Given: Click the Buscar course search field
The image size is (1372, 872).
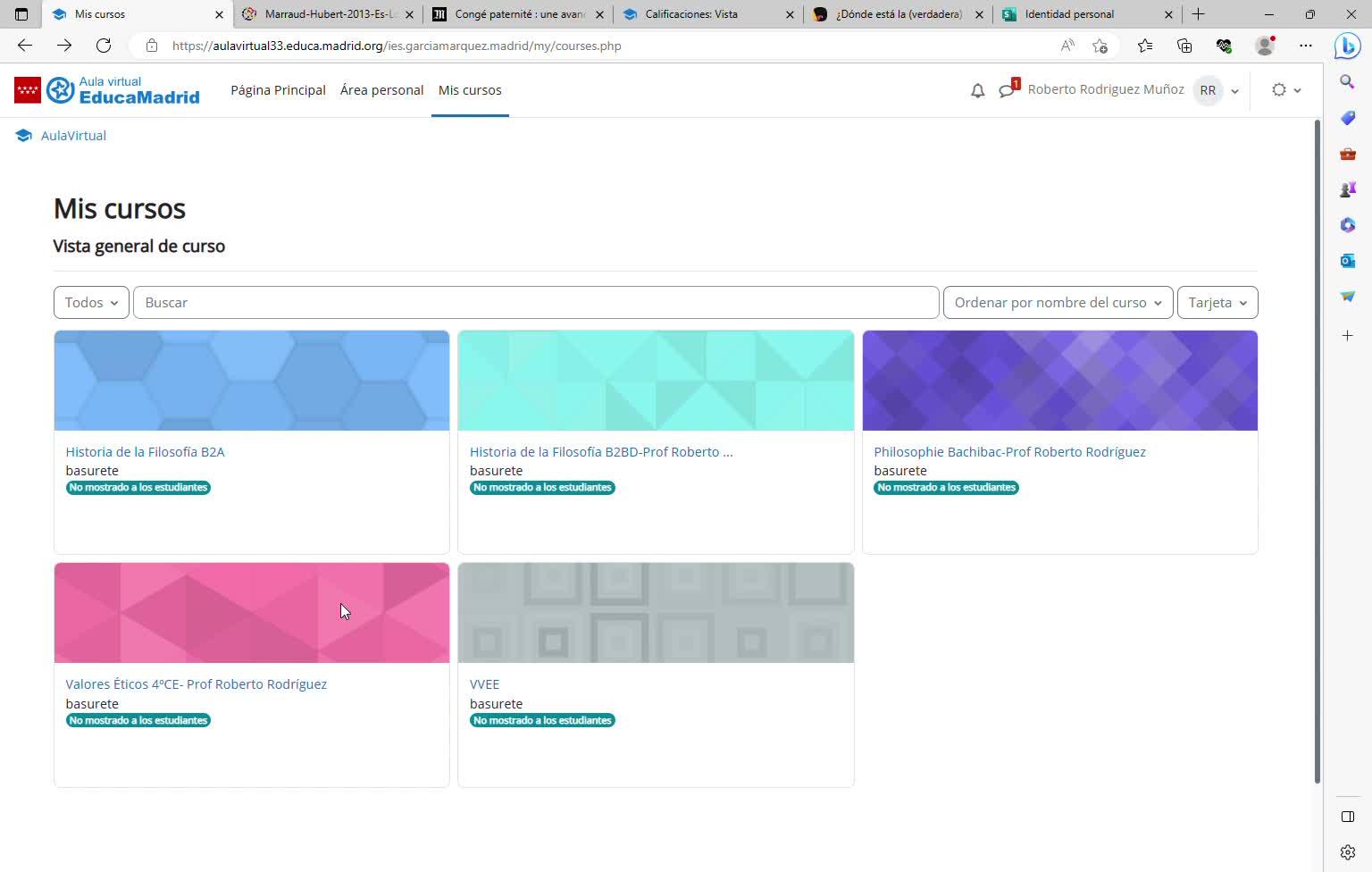Looking at the screenshot, I should (536, 303).
